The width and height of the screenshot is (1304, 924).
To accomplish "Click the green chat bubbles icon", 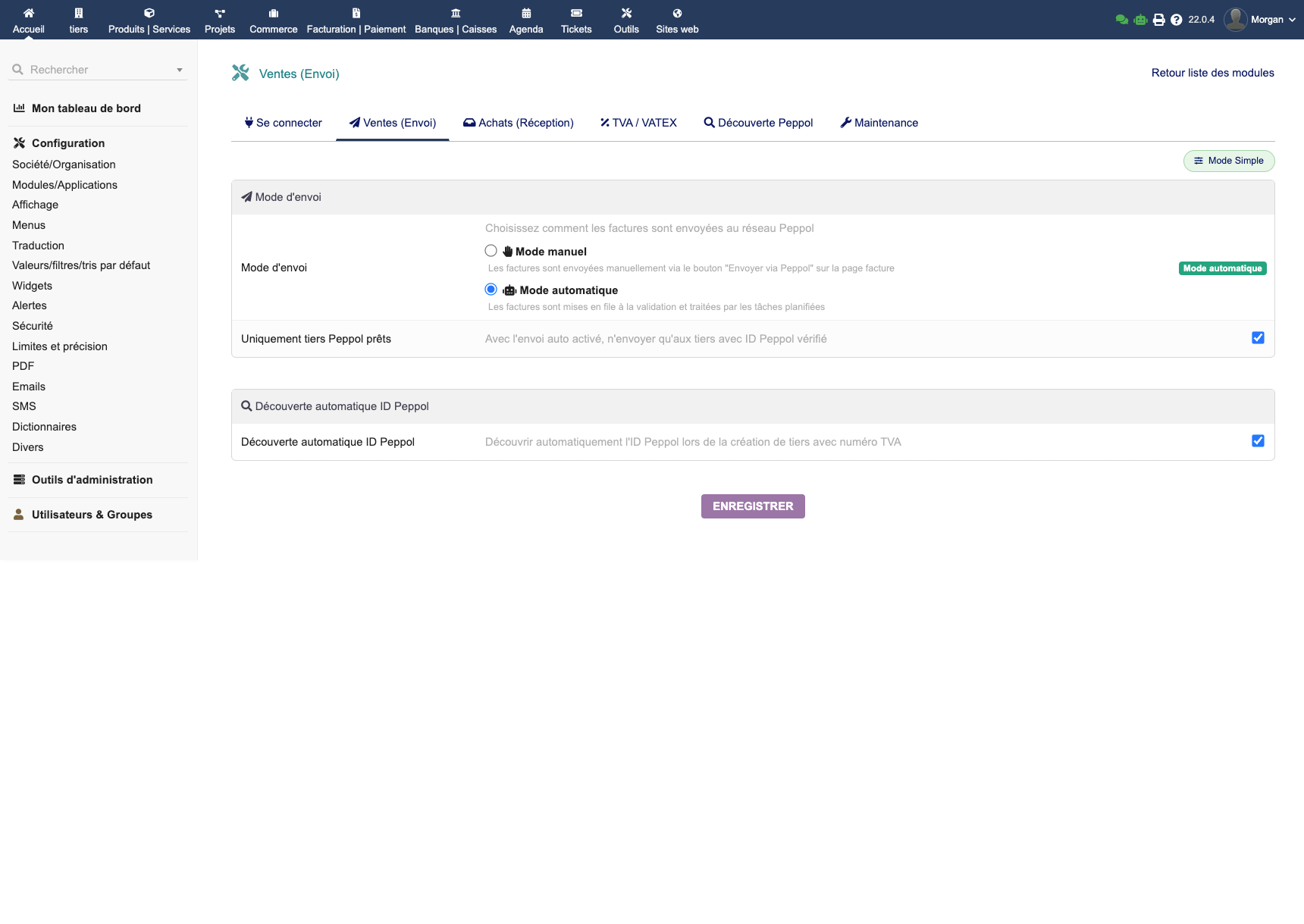I will click(1122, 20).
